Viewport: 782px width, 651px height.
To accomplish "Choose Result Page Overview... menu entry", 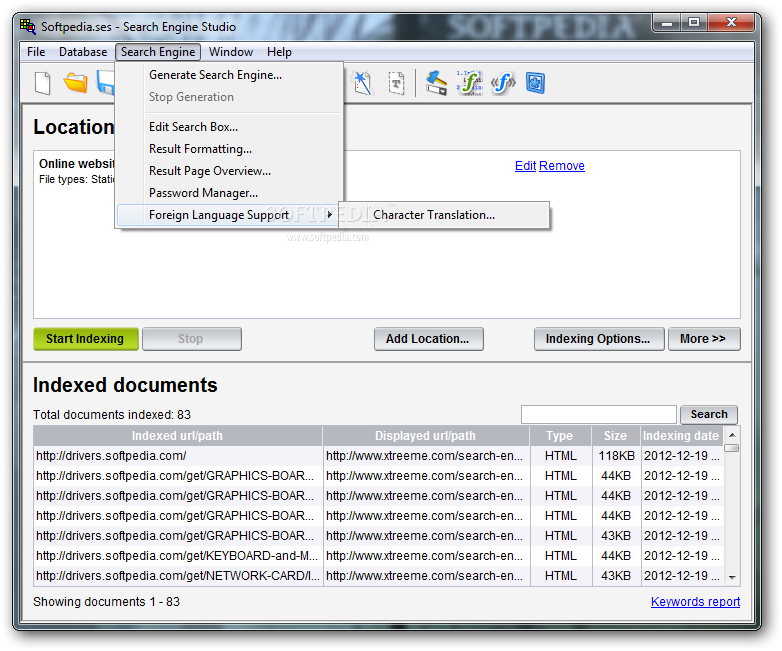I will (x=230, y=171).
